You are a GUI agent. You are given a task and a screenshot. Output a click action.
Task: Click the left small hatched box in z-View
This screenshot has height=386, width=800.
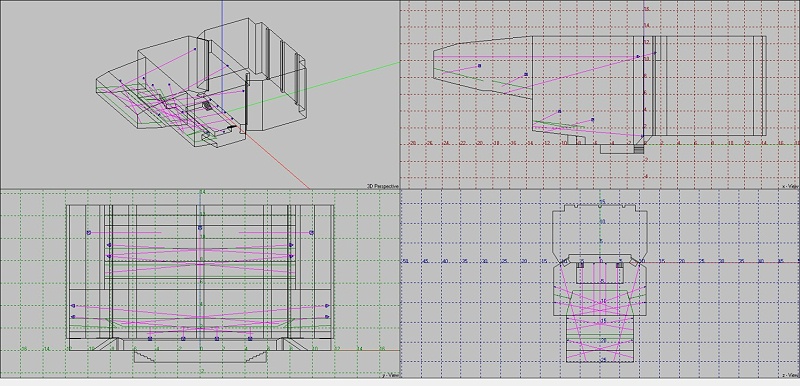pyautogui.click(x=580, y=265)
